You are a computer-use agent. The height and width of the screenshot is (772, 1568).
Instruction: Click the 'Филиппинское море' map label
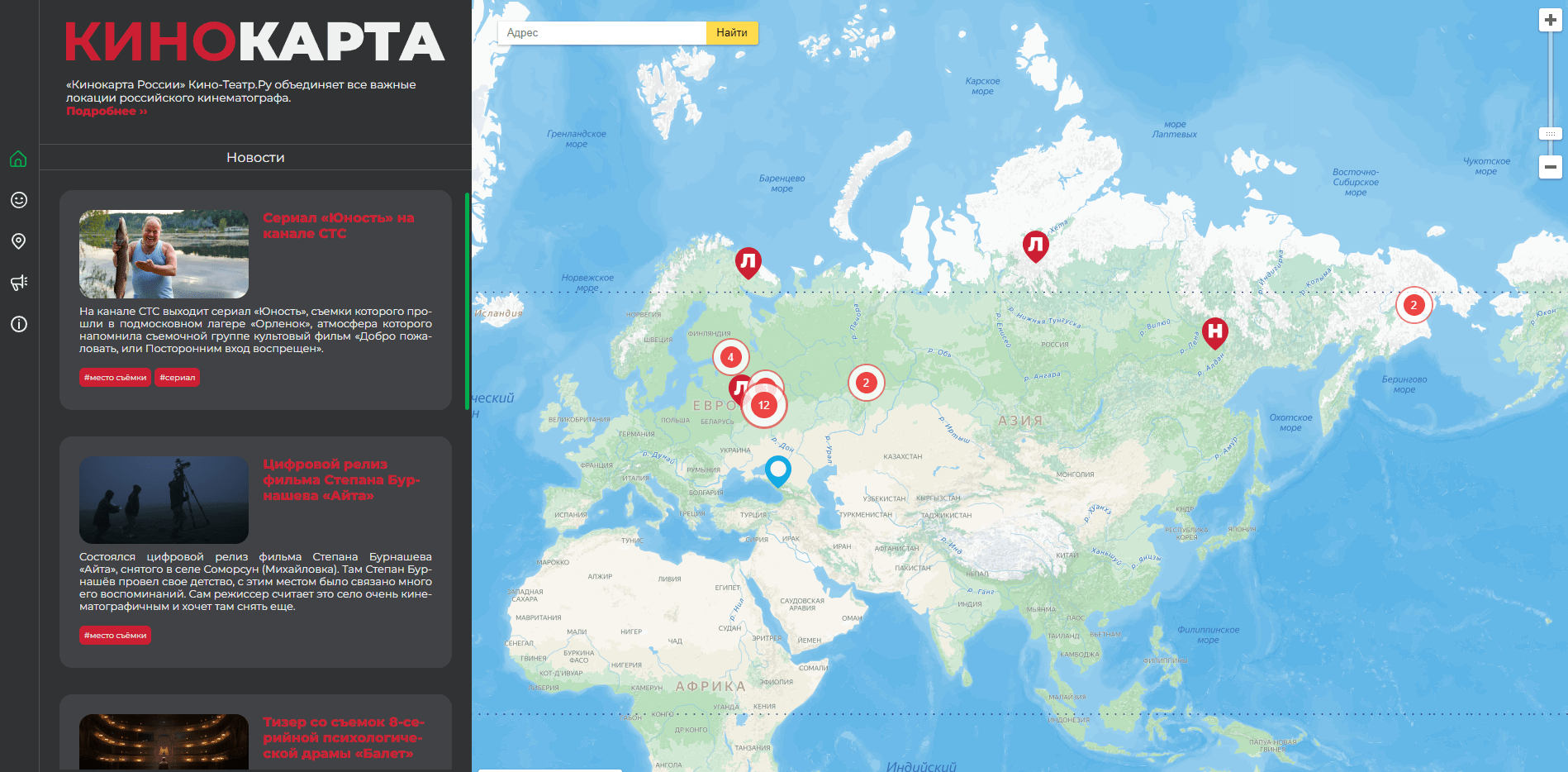tap(1208, 635)
